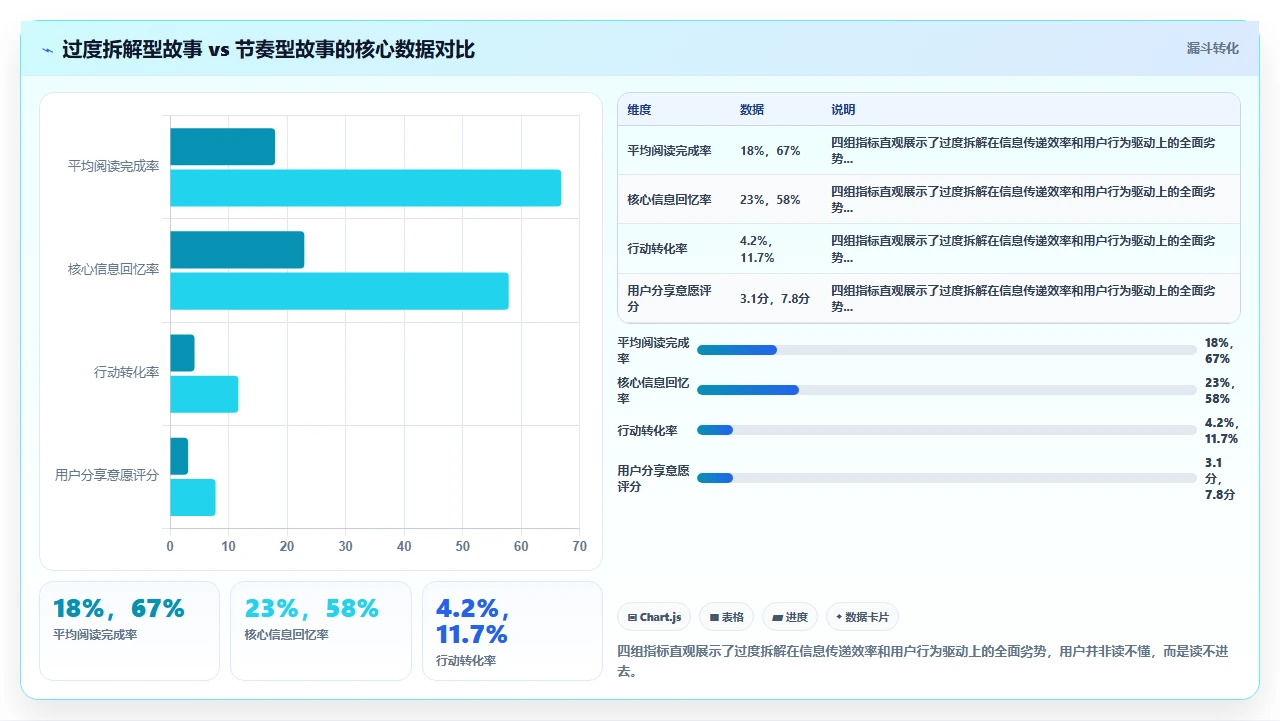The width and height of the screenshot is (1280, 721).
Task: Click the dark bar for 平均阅读完成率 in chart
Action: (222, 147)
